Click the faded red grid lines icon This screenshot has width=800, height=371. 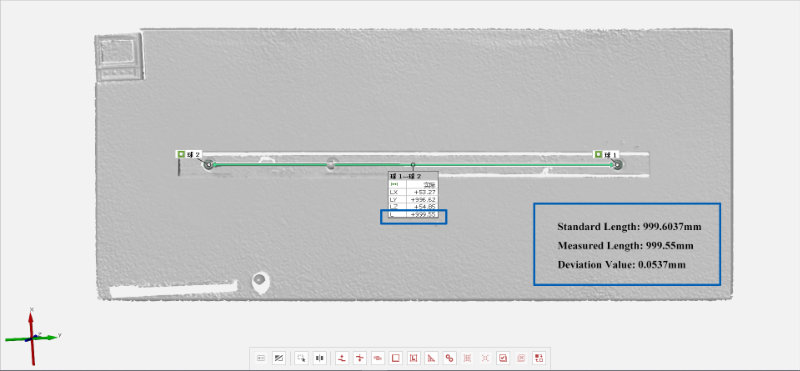[x=467, y=358]
